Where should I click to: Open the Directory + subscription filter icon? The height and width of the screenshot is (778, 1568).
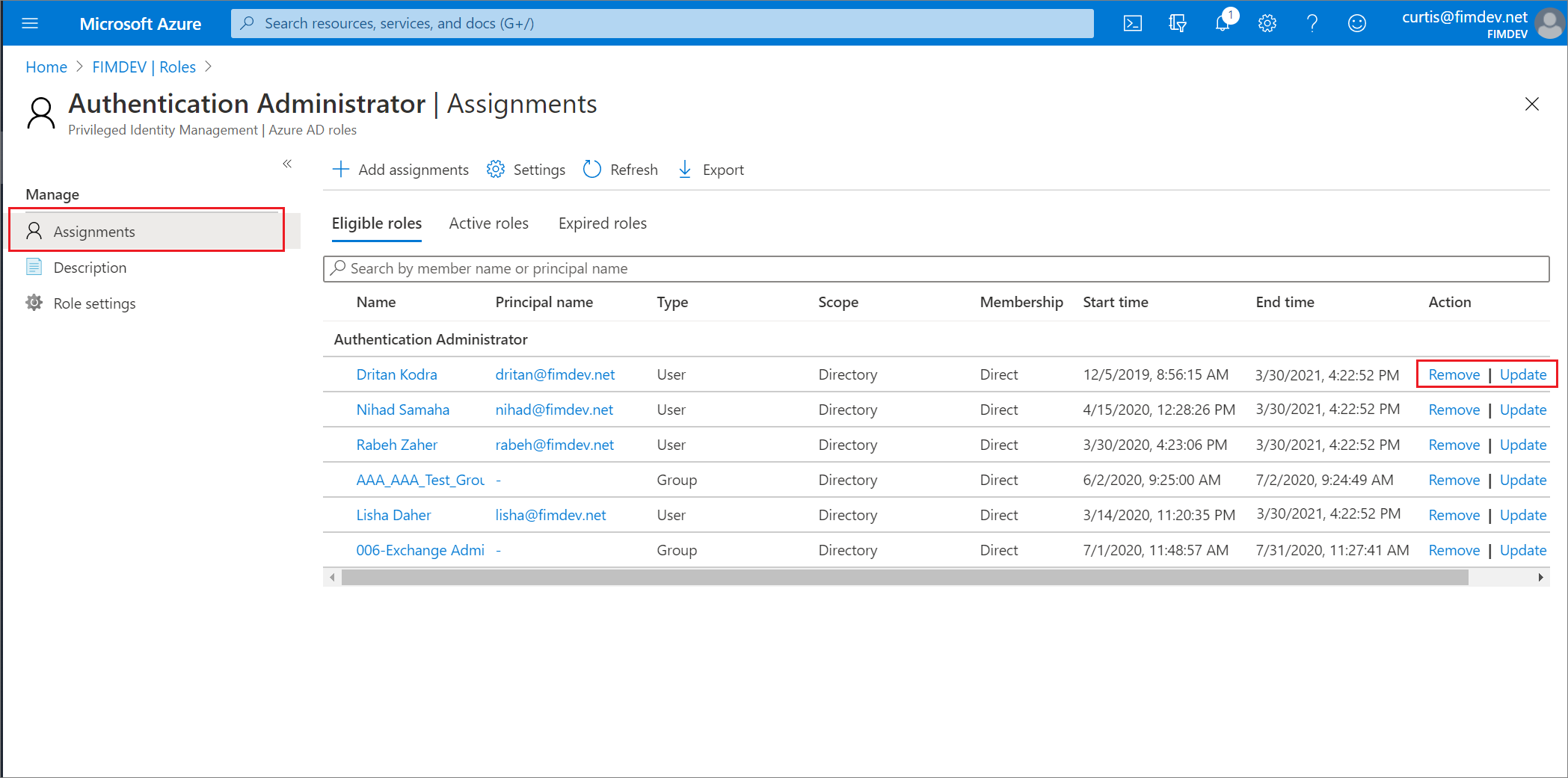point(1178,23)
